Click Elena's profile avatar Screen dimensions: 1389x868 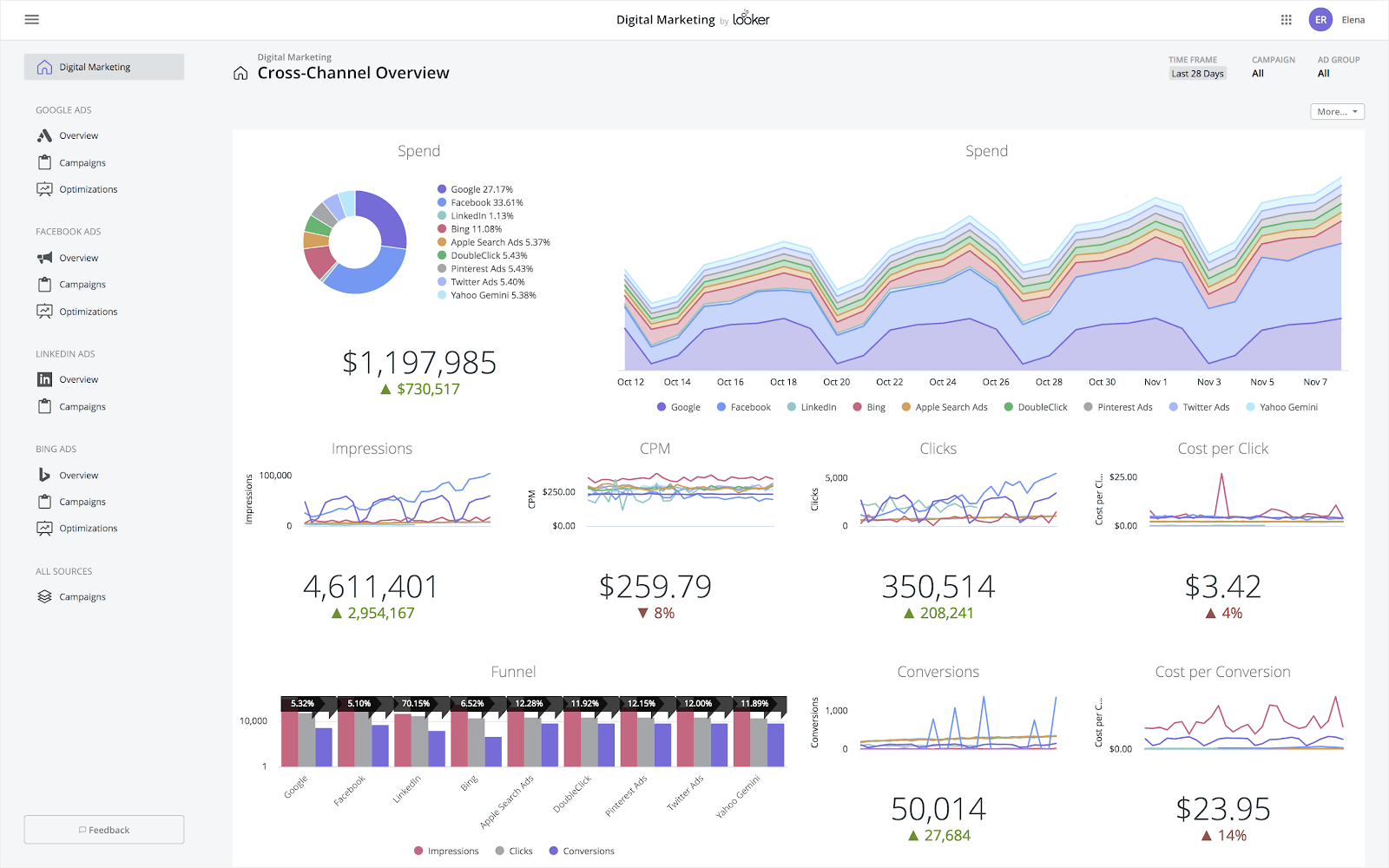click(1320, 19)
